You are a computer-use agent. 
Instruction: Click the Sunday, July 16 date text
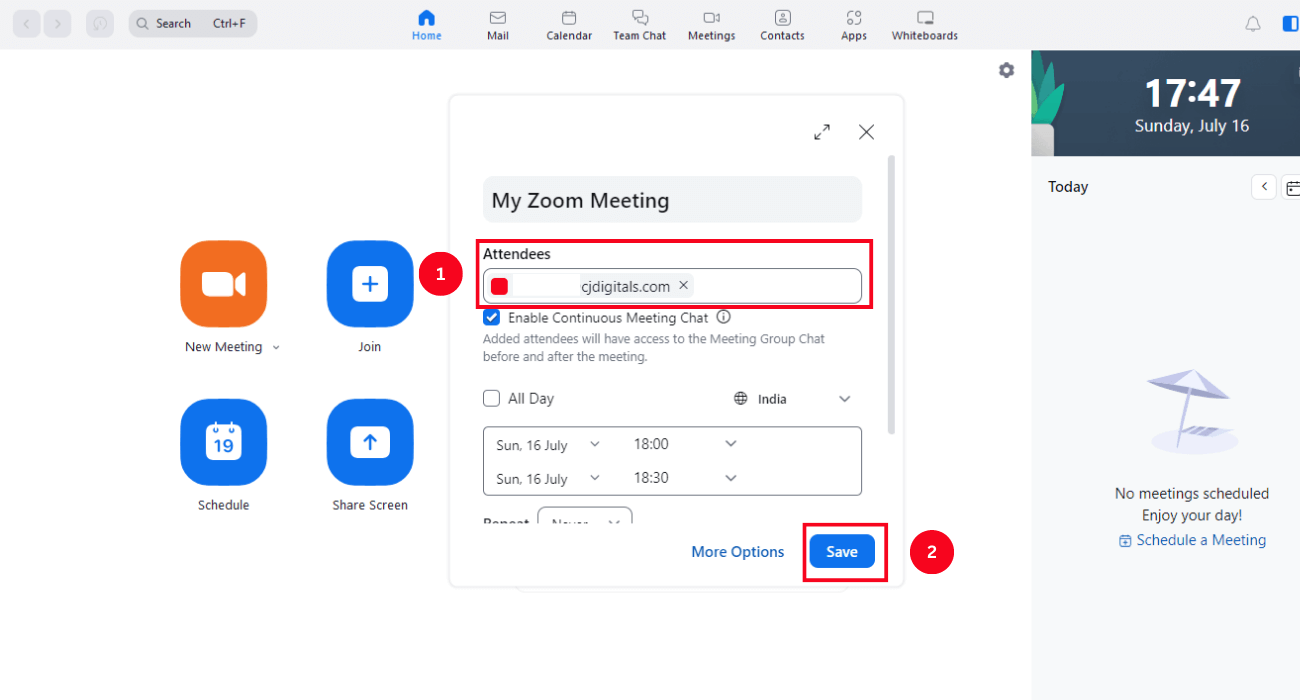pos(1192,126)
